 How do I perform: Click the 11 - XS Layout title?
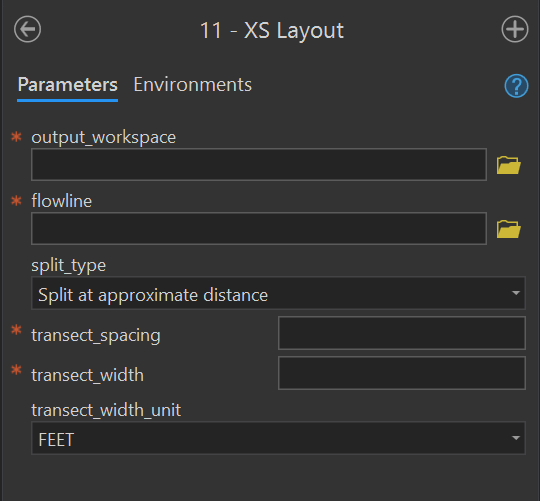272,30
